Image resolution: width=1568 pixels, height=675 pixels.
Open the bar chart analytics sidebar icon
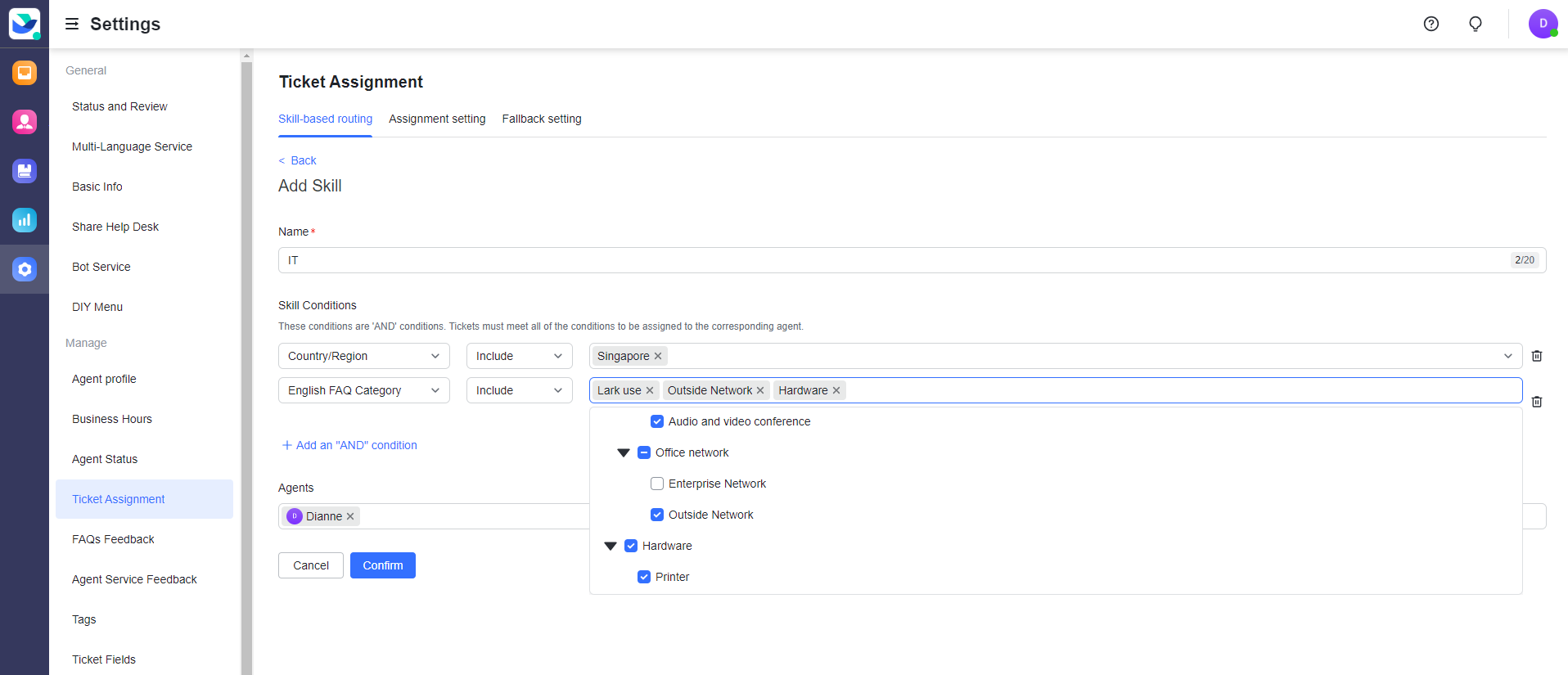(x=25, y=220)
